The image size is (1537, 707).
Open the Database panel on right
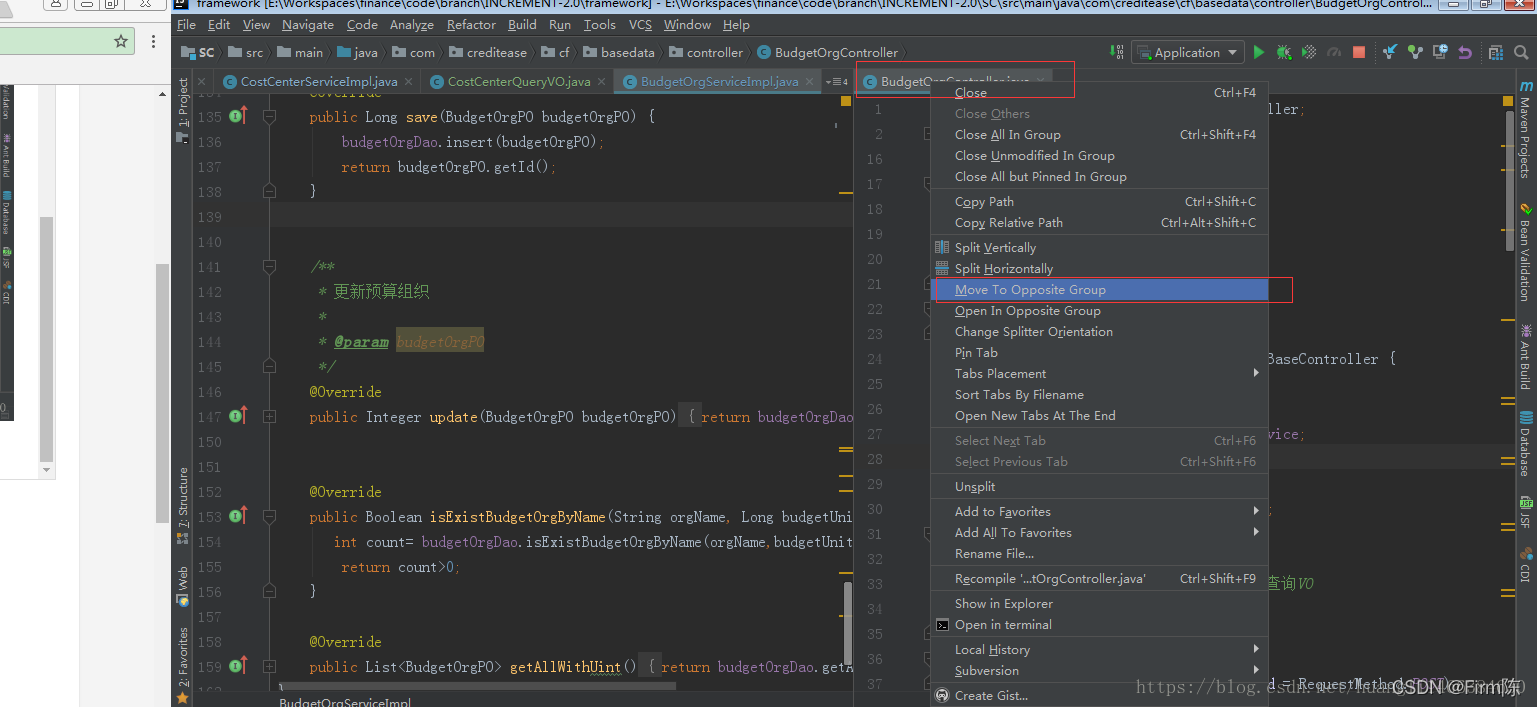click(x=1525, y=443)
